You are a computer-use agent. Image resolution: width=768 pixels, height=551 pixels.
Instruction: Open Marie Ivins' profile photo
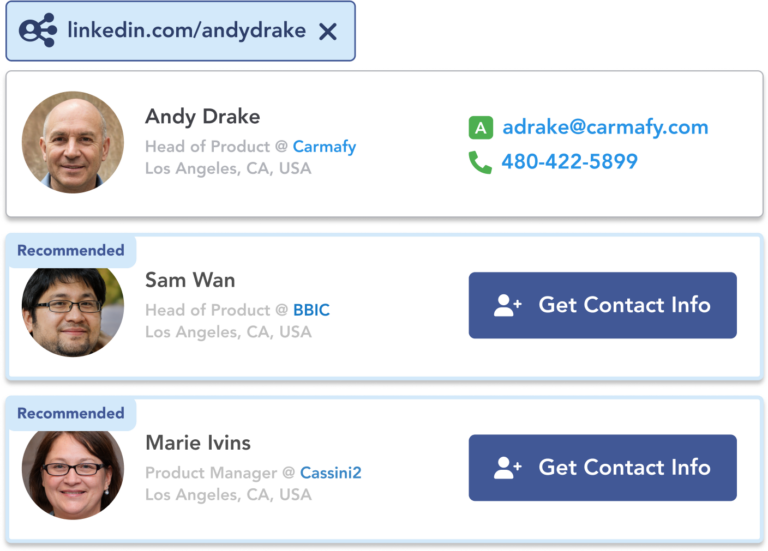click(73, 475)
